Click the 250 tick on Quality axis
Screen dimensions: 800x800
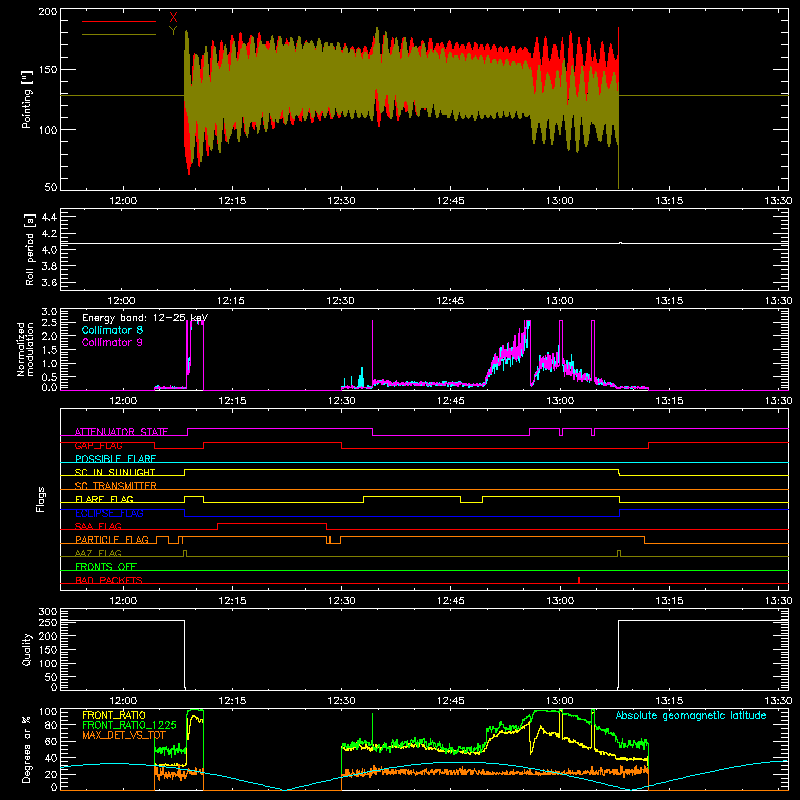[47, 622]
